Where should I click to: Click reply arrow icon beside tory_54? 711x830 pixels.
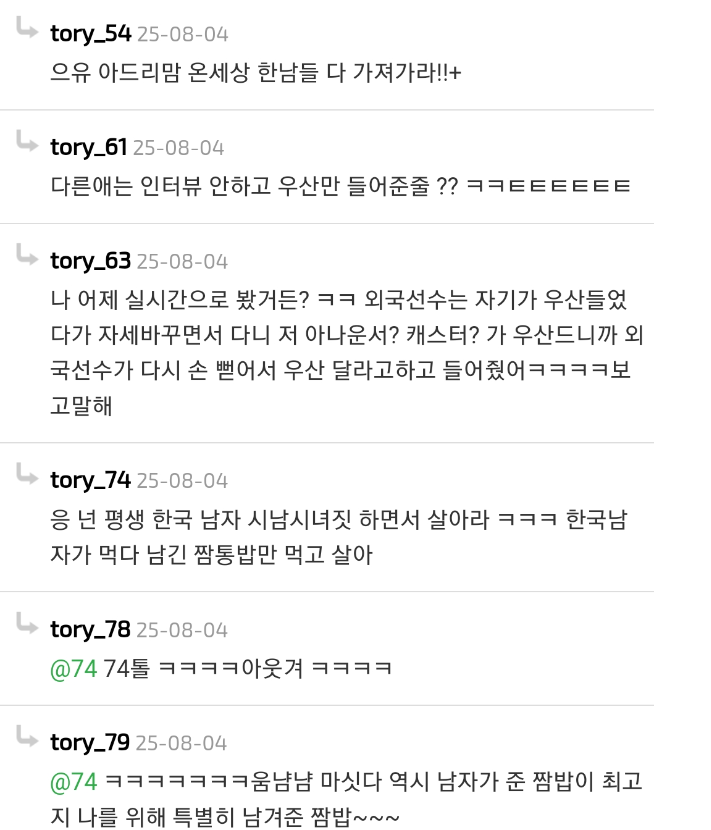tap(27, 28)
